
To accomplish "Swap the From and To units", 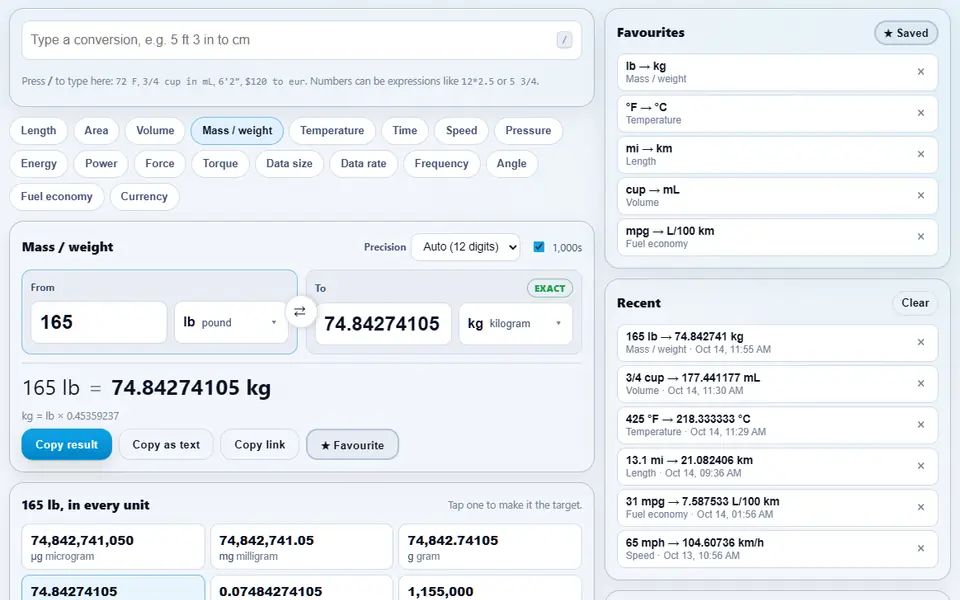I will click(299, 312).
